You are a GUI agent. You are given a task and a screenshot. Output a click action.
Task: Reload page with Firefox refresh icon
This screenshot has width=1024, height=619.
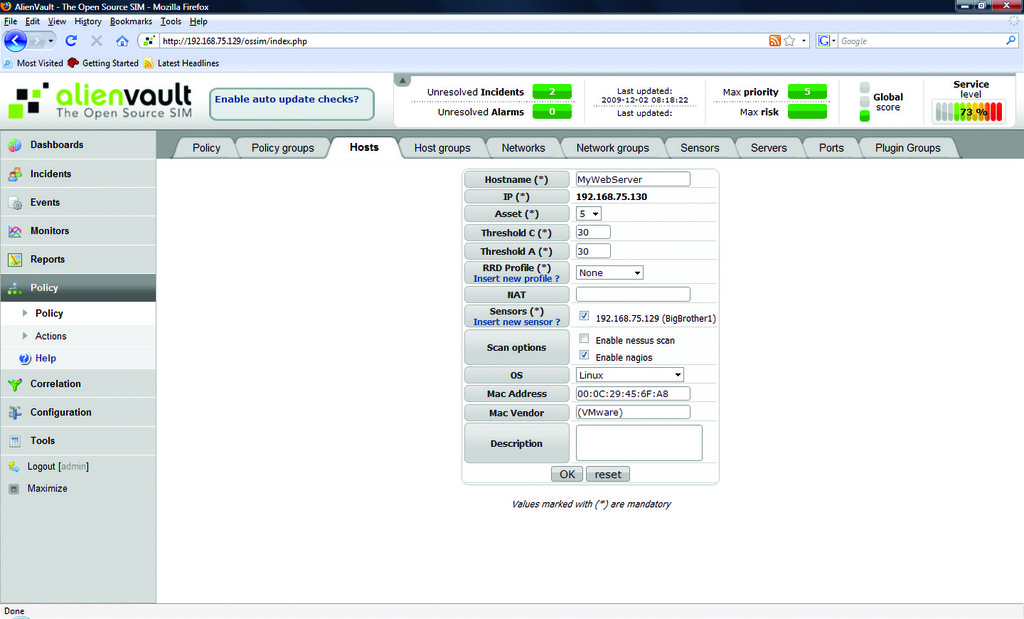[71, 41]
